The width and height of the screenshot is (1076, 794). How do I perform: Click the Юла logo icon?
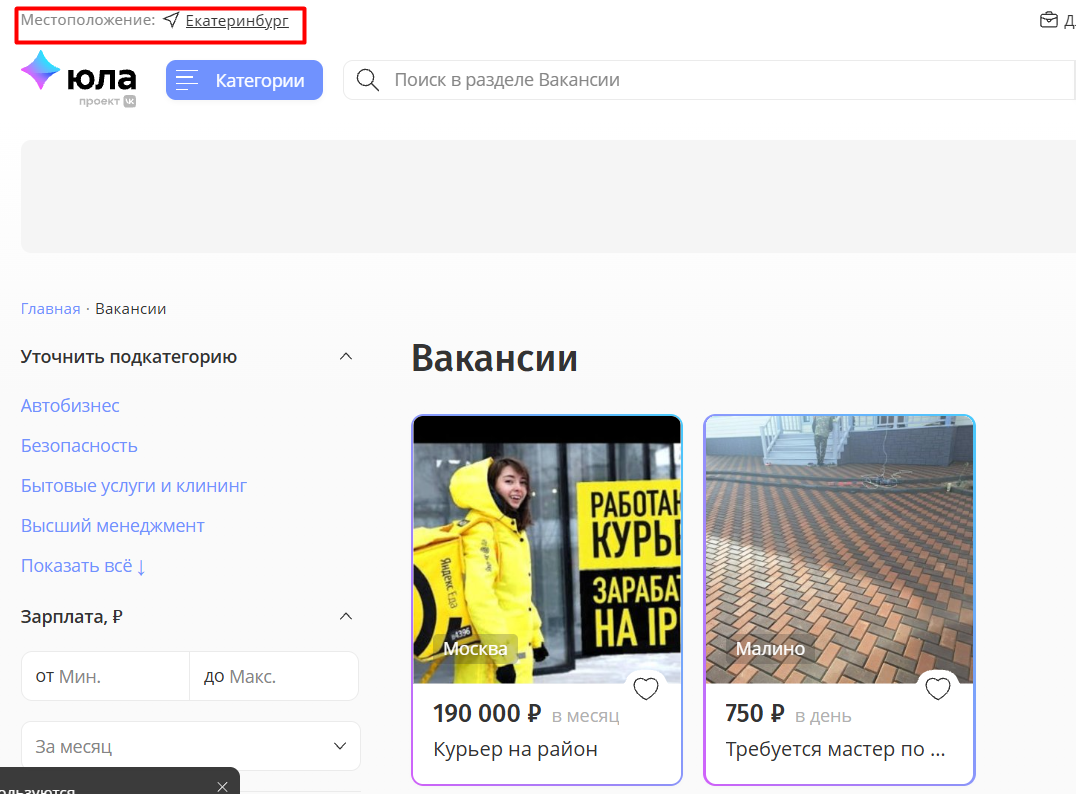tap(41, 72)
